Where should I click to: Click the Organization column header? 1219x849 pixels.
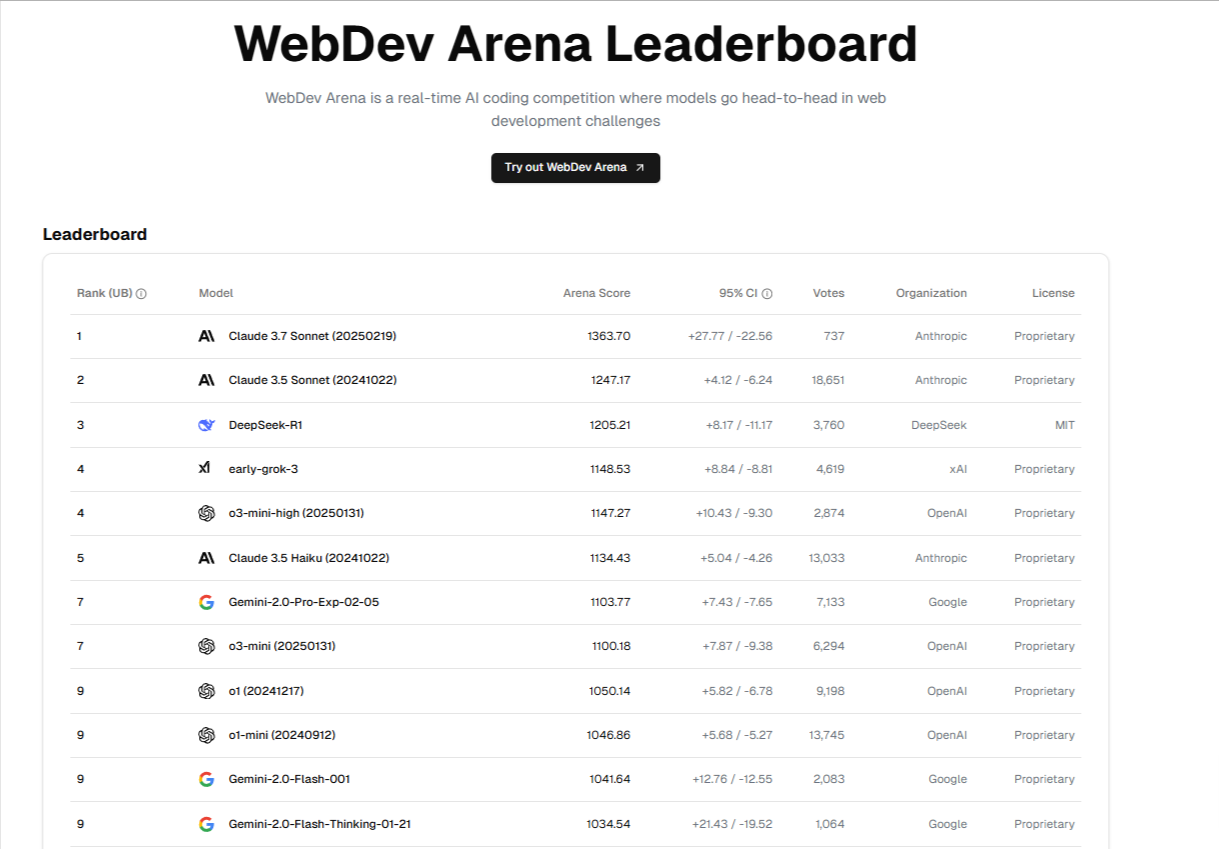(931, 294)
